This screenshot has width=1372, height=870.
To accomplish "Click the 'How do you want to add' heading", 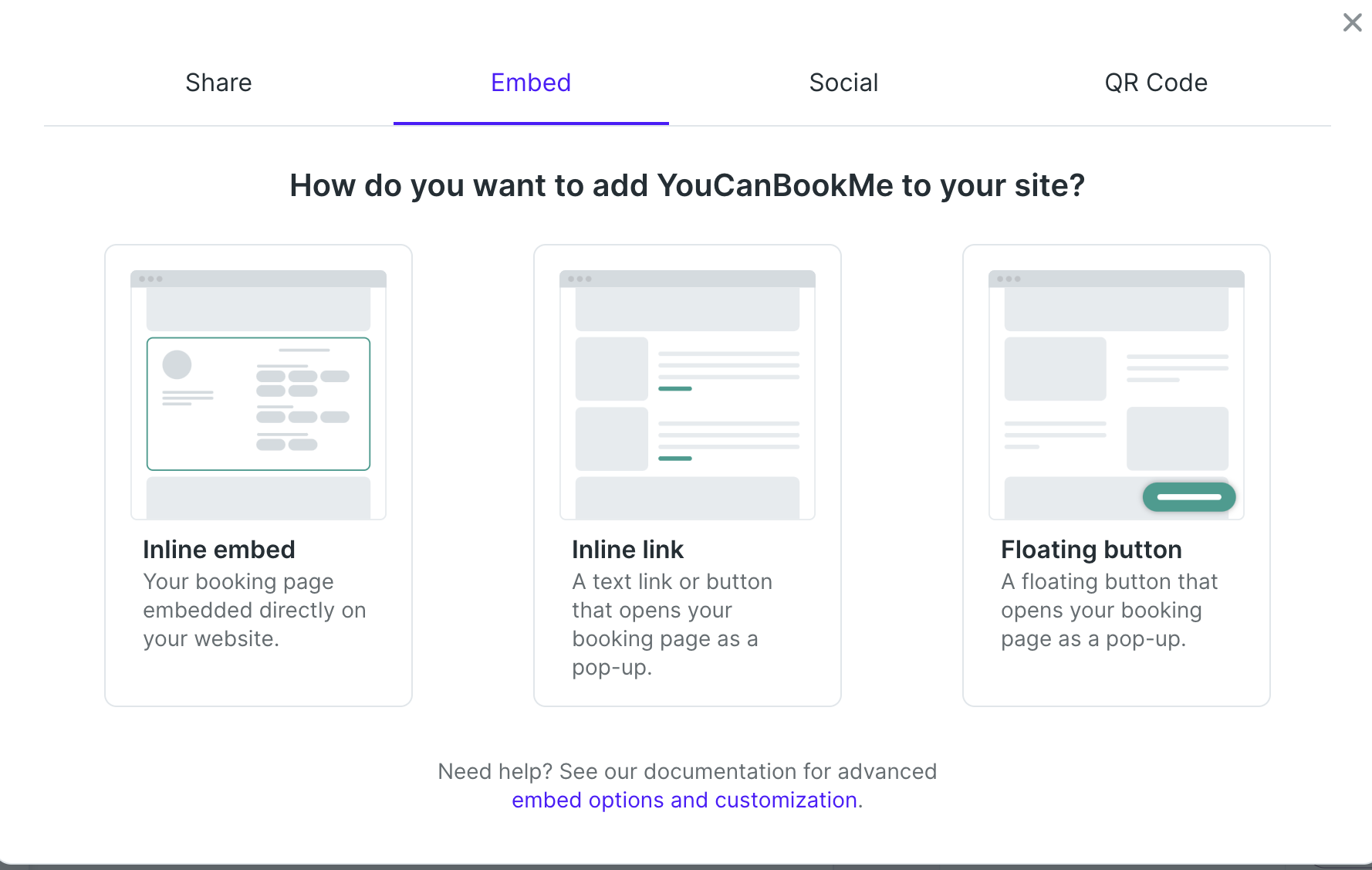I will (687, 185).
